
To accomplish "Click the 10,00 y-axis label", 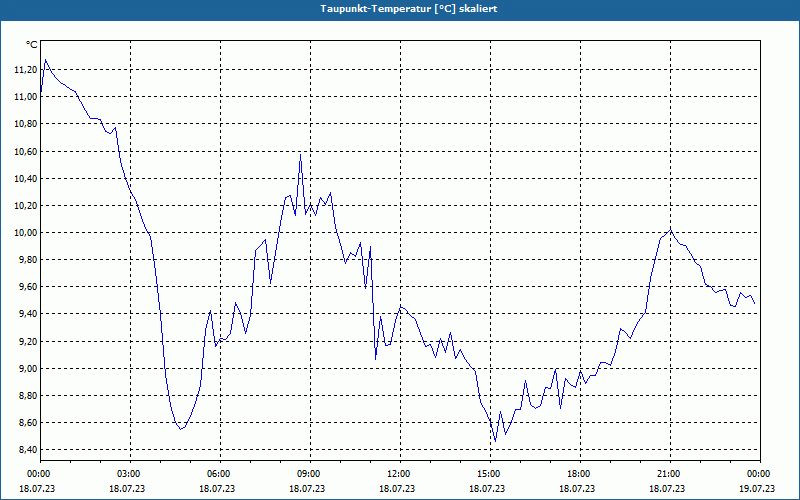I will point(26,233).
